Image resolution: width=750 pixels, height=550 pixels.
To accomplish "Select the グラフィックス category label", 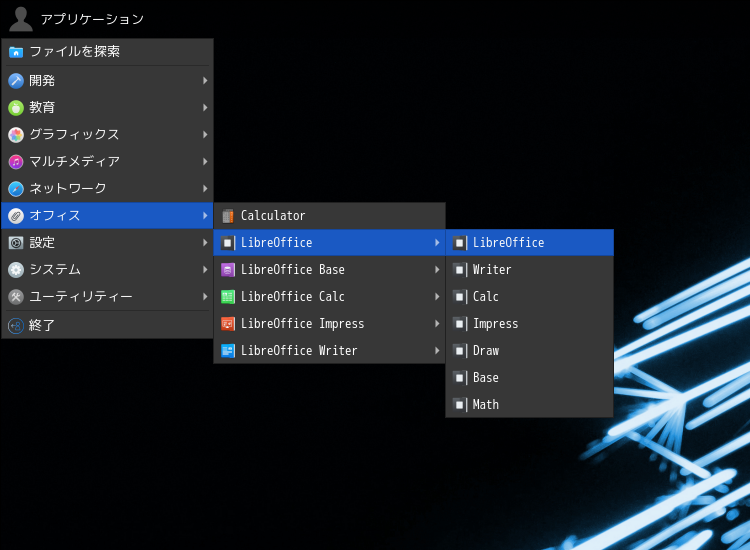I will click(74, 134).
